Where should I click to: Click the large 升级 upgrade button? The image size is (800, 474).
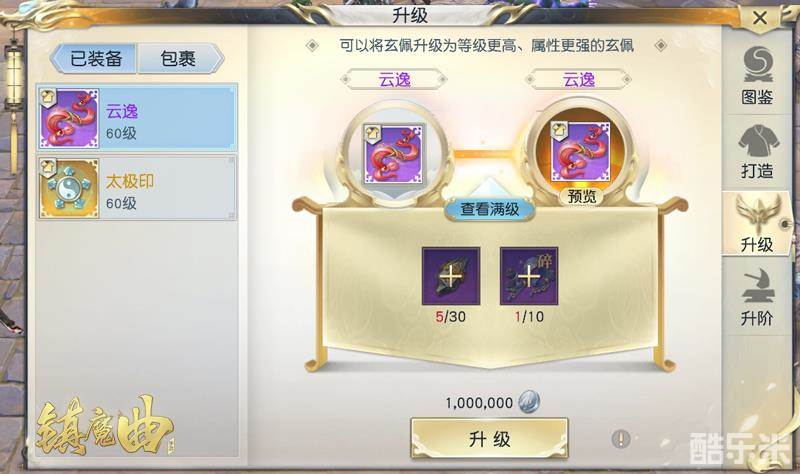[489, 439]
